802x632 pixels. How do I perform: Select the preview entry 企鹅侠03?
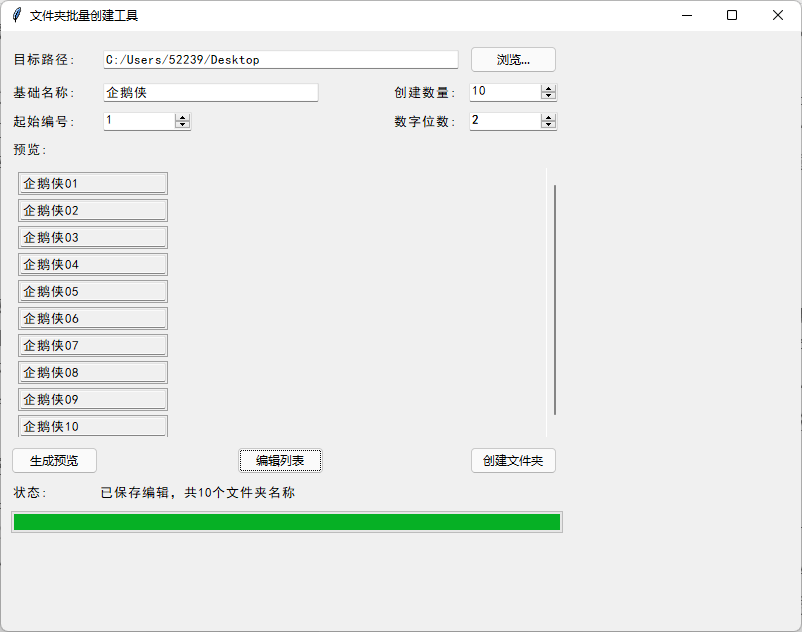93,238
